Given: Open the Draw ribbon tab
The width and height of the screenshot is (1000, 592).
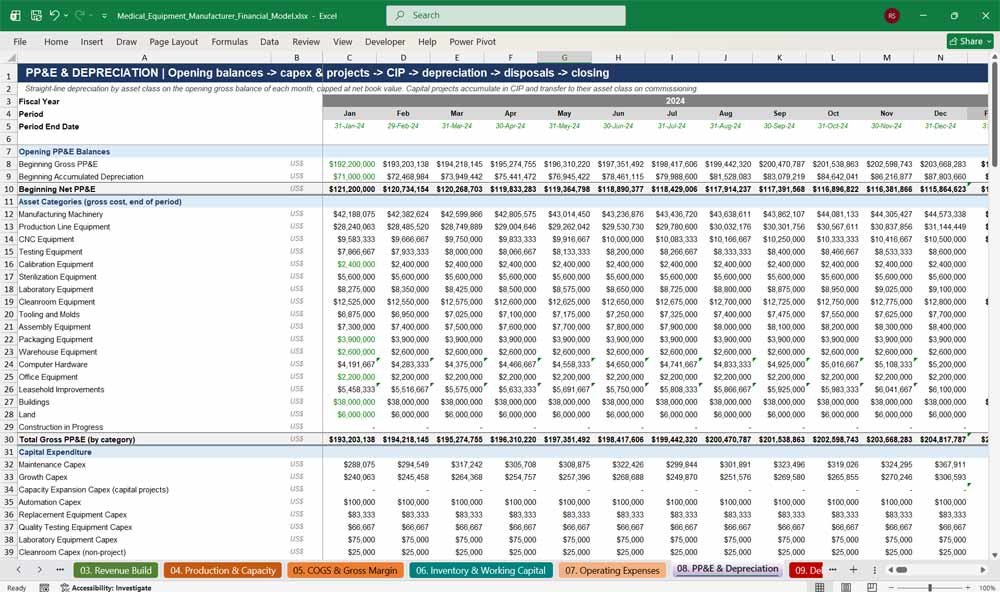Looking at the screenshot, I should coord(126,41).
